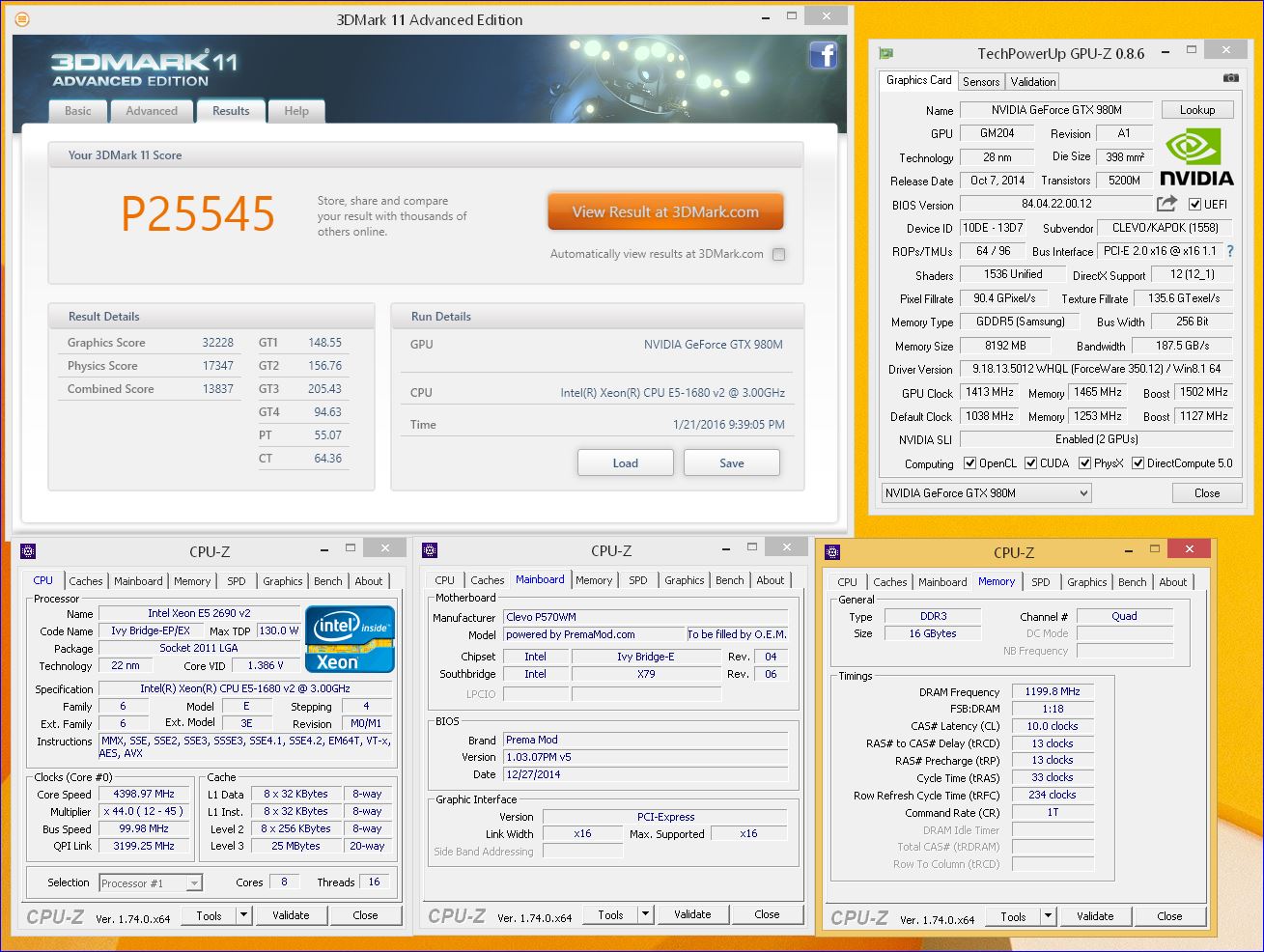Toggle the PhysX checkbox
Viewport: 1264px width, 952px height.
[x=1084, y=463]
